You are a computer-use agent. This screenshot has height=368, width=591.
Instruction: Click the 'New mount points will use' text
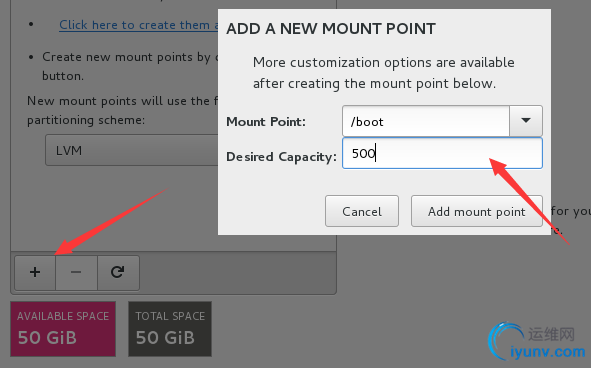[x=122, y=101]
